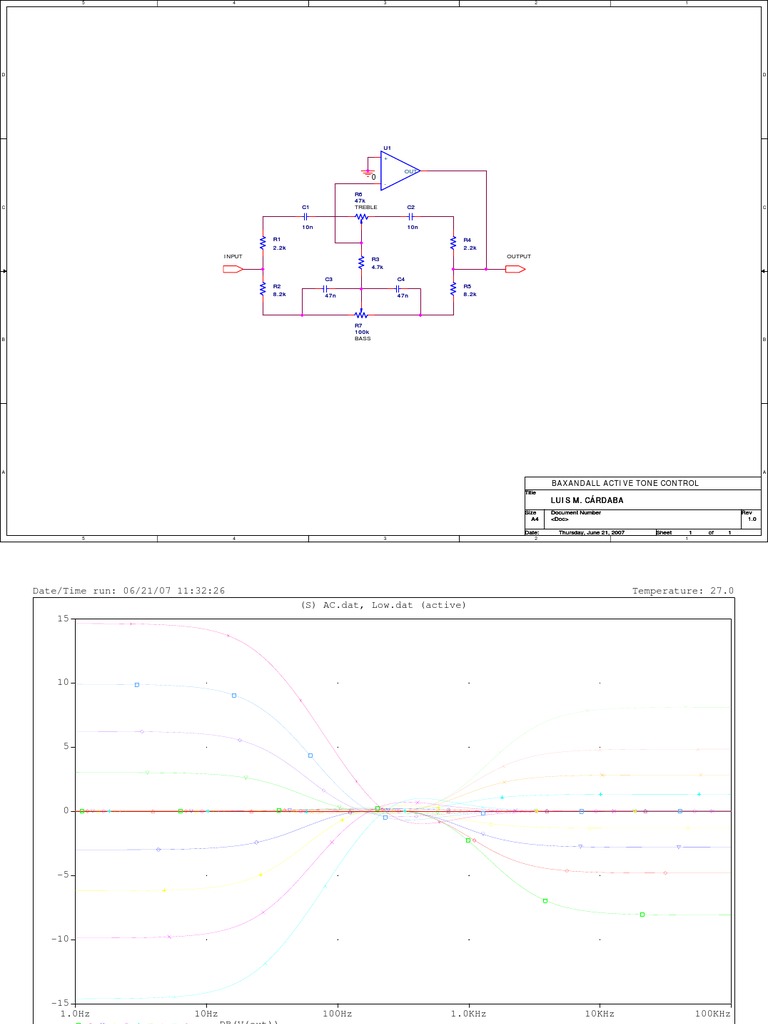Viewport: 768px width, 1024px height.
Task: Click the OUT pin label on op-amp
Action: (x=410, y=172)
